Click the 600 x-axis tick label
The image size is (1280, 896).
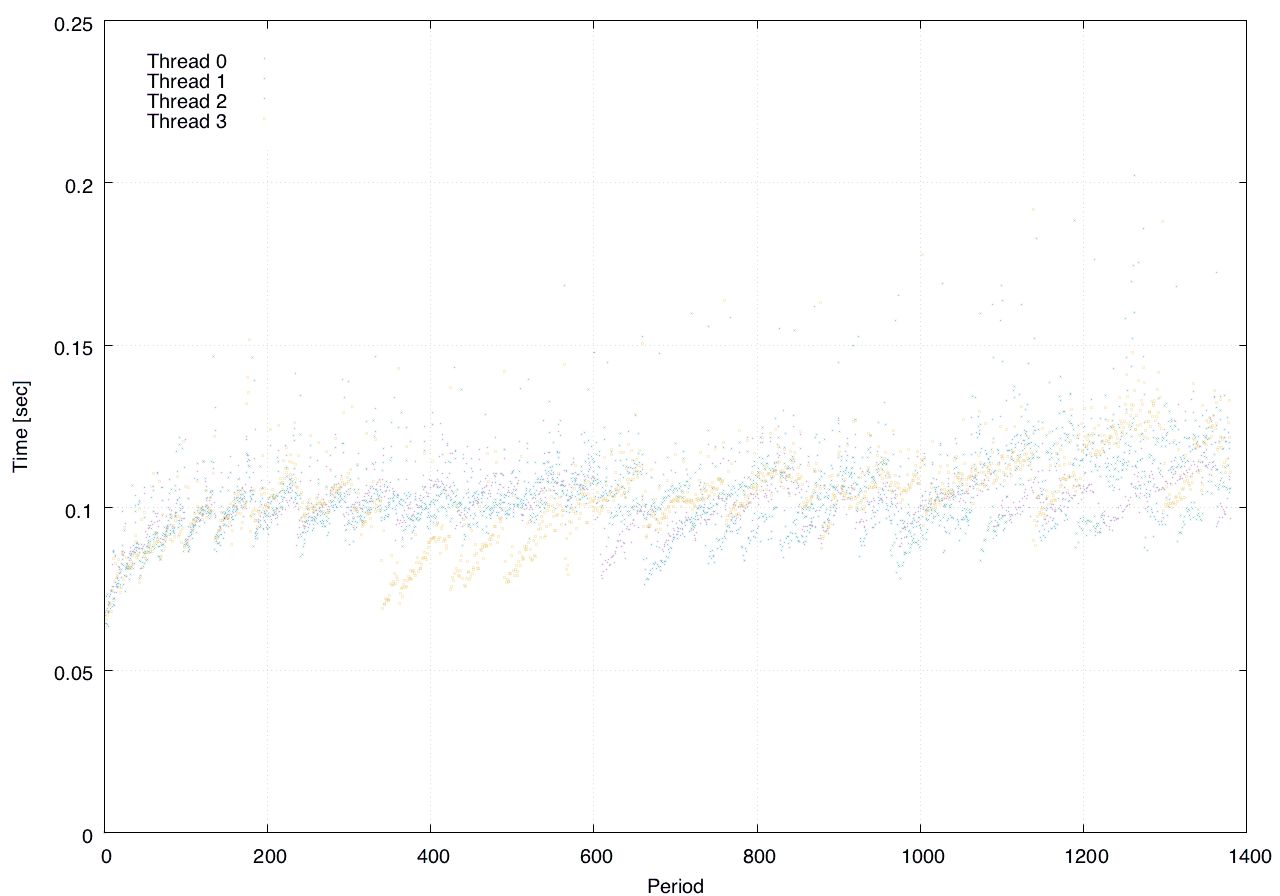point(594,855)
